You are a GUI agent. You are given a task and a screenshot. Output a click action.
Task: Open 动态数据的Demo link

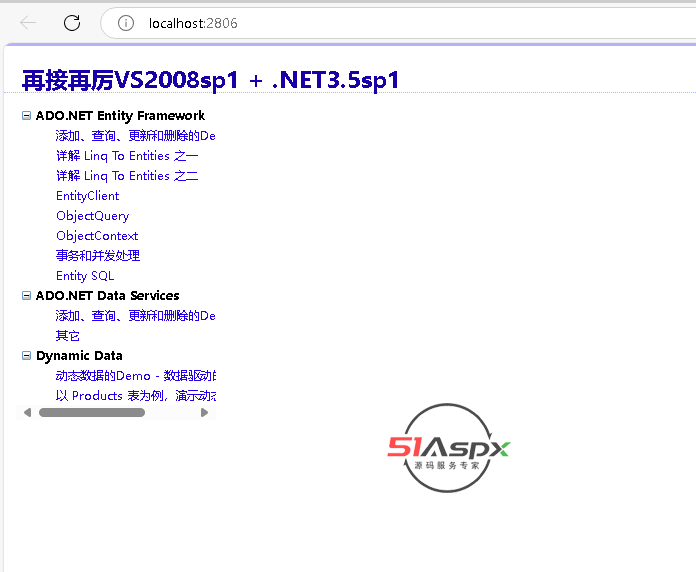[x=135, y=376]
